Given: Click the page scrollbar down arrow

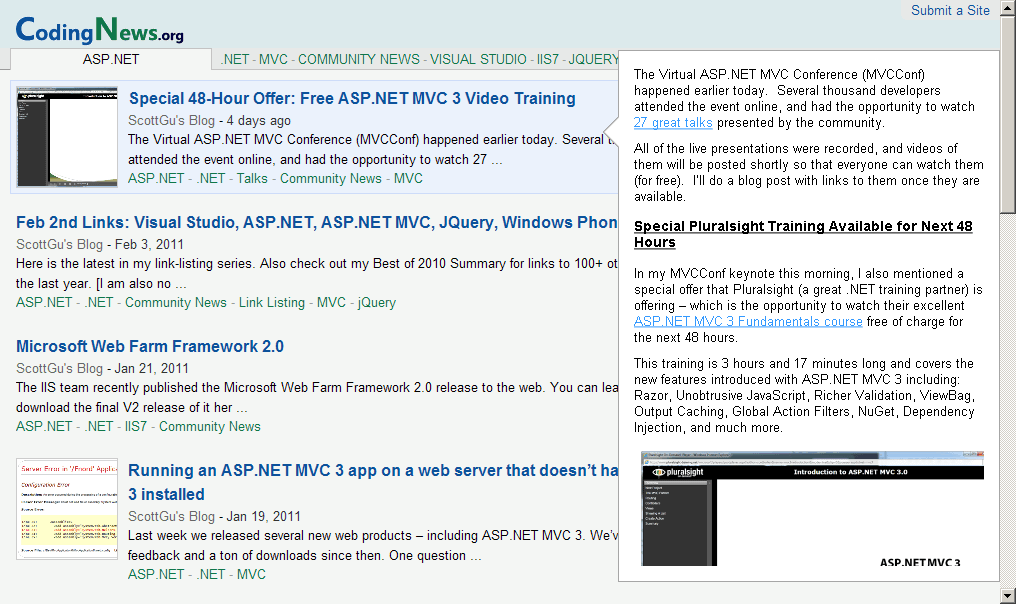Looking at the screenshot, I should point(1008,596).
